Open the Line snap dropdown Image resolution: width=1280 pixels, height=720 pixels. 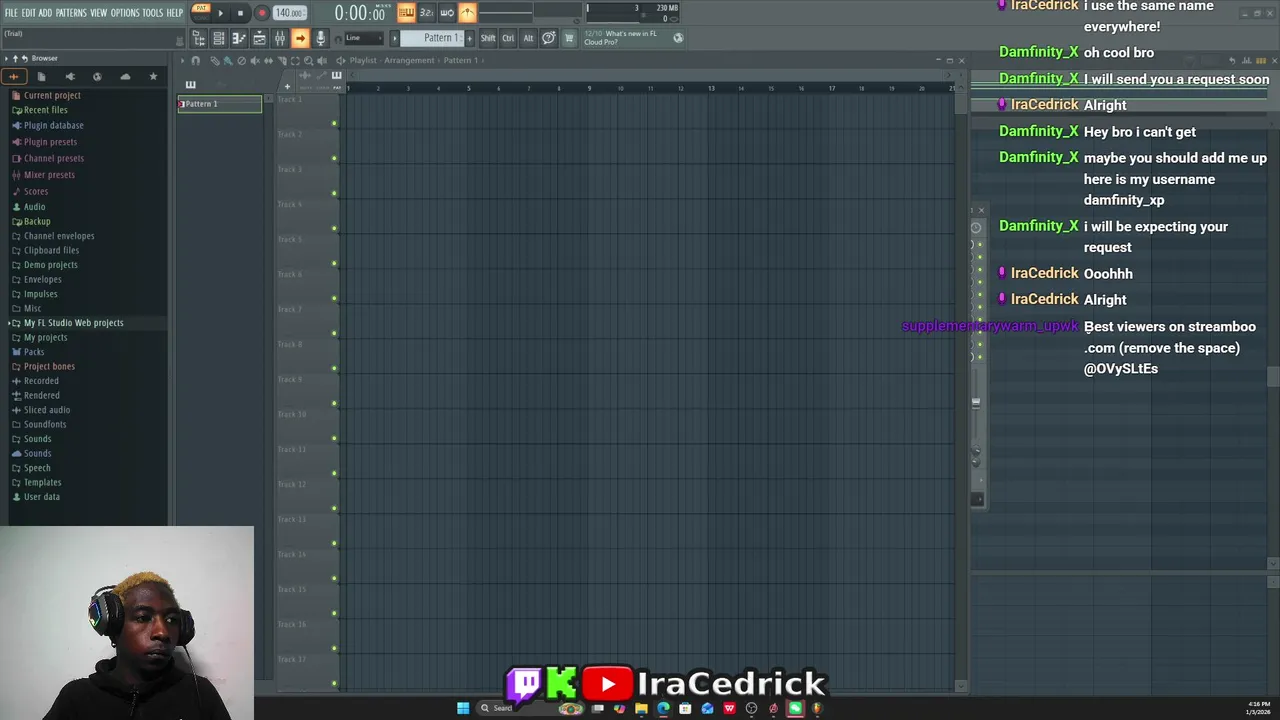tap(364, 38)
